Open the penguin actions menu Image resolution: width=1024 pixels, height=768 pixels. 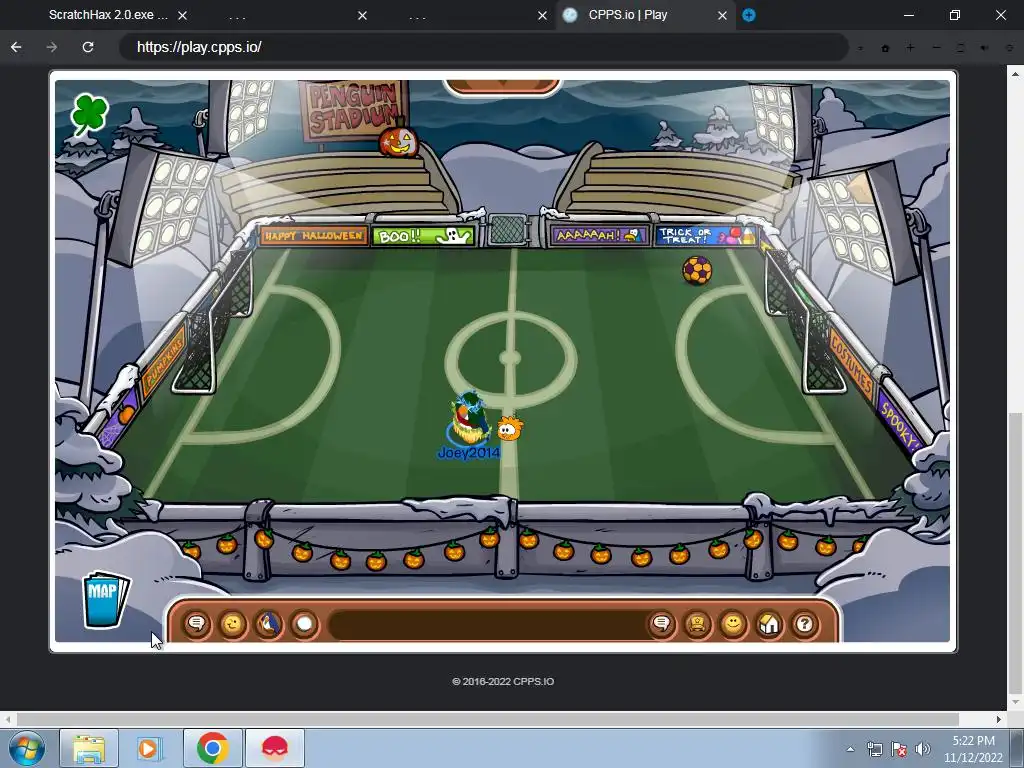pos(268,624)
